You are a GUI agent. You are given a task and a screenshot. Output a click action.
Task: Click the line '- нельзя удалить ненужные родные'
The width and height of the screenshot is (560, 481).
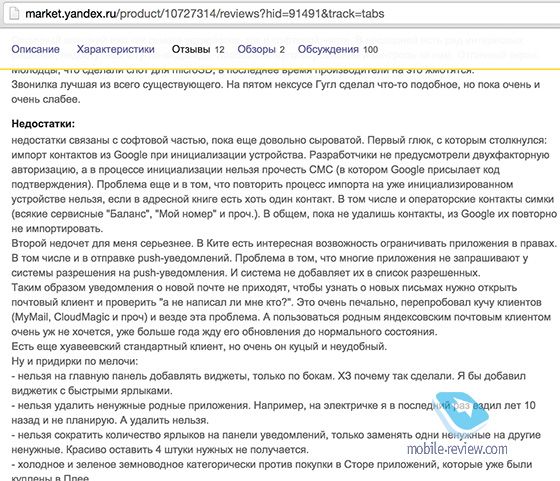[274, 405]
